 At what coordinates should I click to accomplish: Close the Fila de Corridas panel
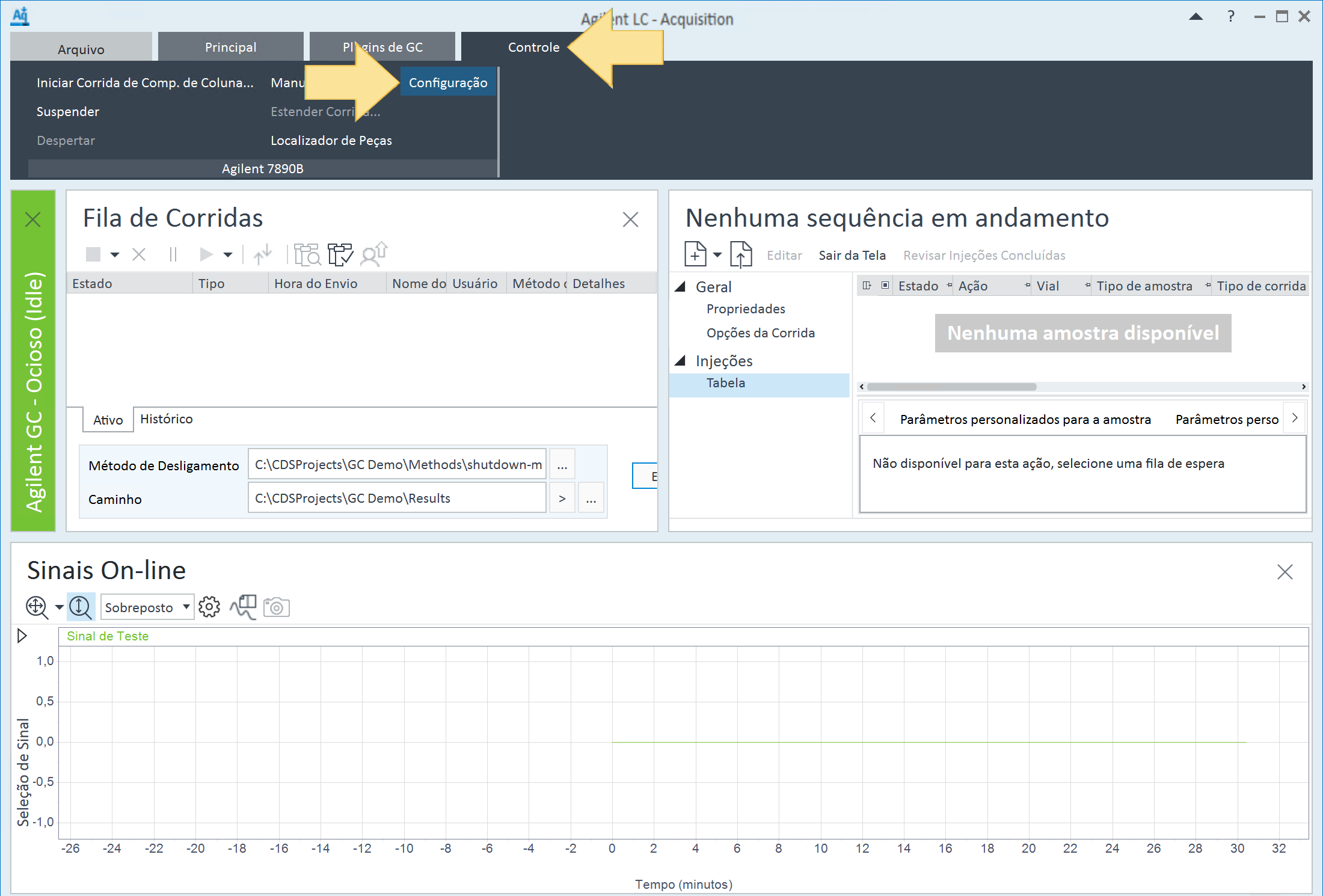click(630, 219)
